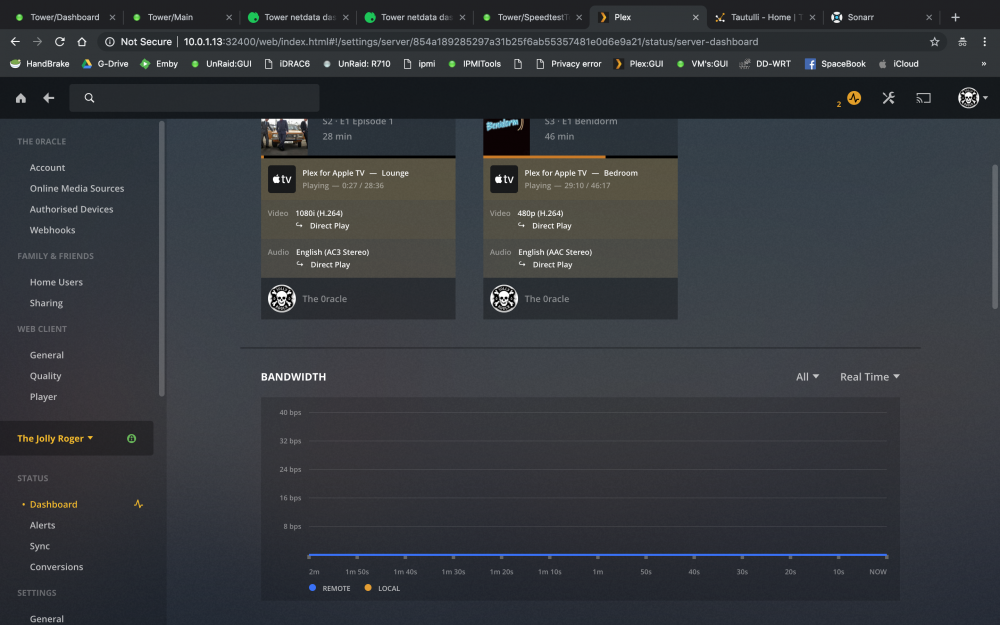
Task: Show more bookmarks overflow chevron
Action: (x=983, y=64)
